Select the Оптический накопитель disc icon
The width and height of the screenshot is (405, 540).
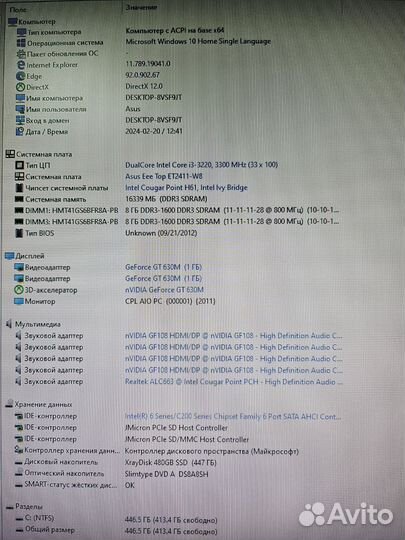(x=19, y=474)
